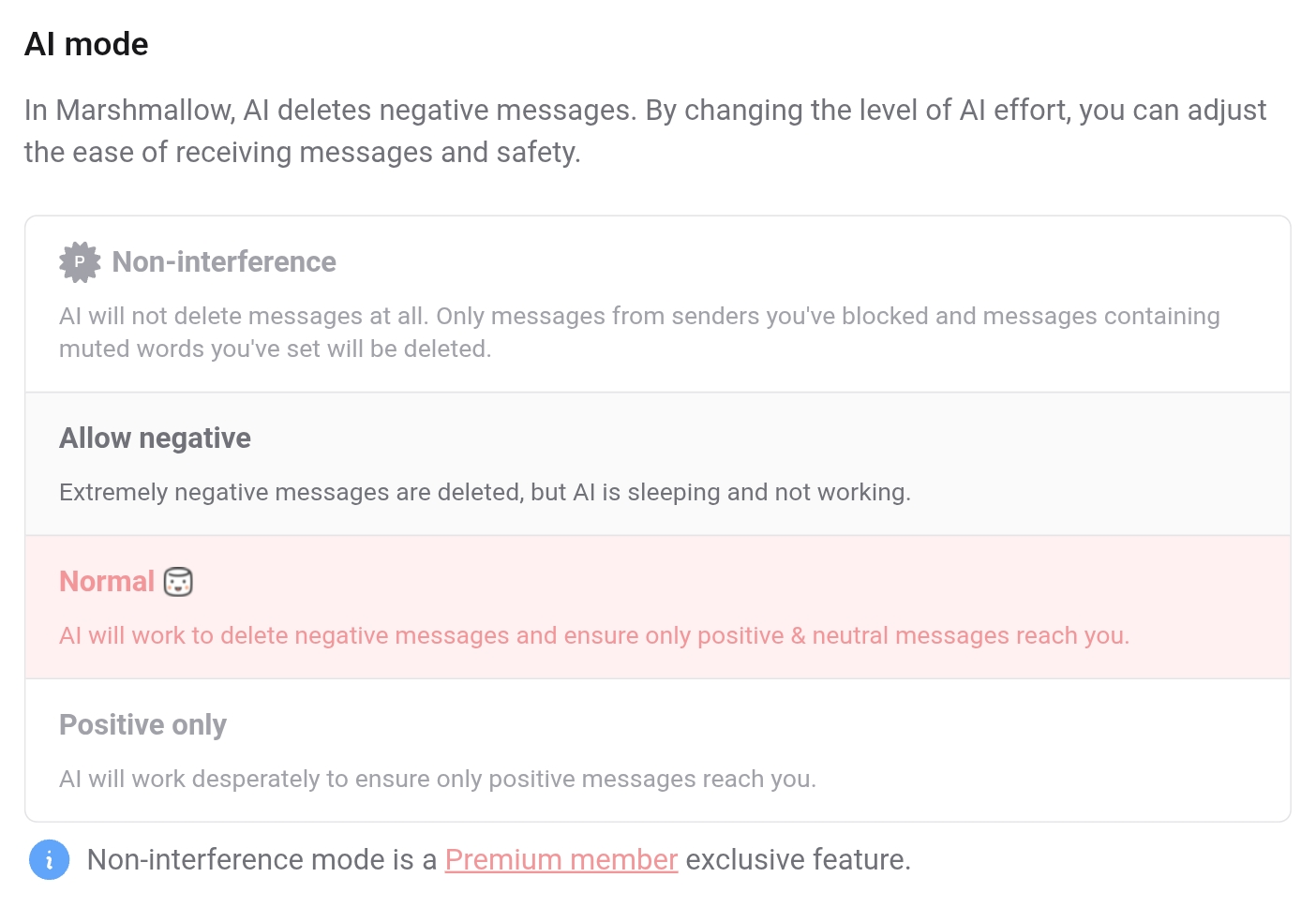Choose the Allow negative mode
The image size is (1316, 907).
click(156, 439)
